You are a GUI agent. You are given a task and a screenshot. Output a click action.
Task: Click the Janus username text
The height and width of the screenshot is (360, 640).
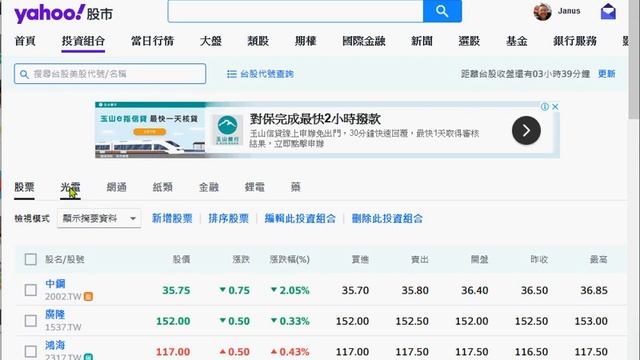[x=569, y=11]
